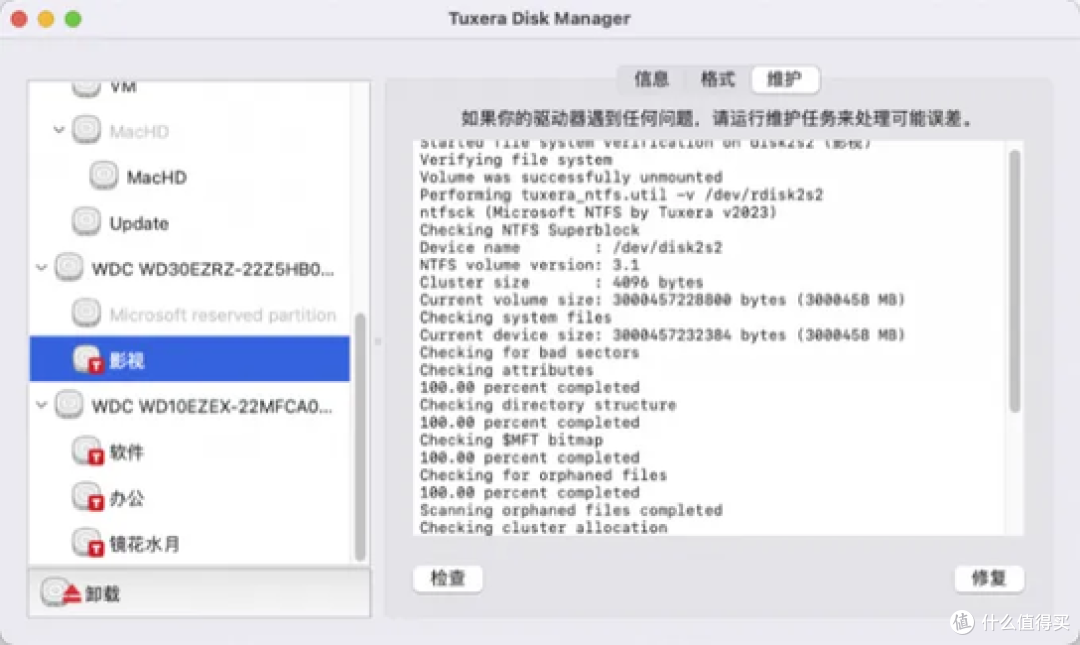This screenshot has height=645, width=1080.
Task: Click the 'Current device size' log line
Action: (662, 335)
